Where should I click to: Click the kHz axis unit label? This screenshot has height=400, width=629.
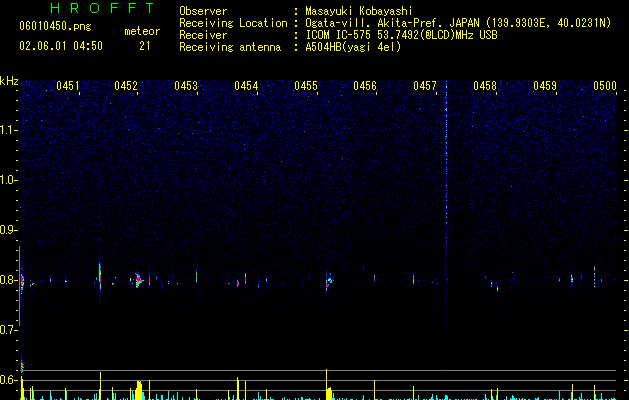click(9, 81)
